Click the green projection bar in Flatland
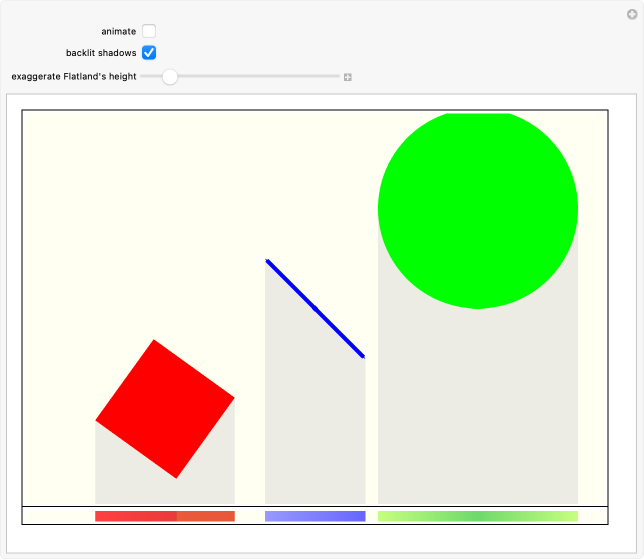This screenshot has height=560, width=644. pyautogui.click(x=478, y=516)
